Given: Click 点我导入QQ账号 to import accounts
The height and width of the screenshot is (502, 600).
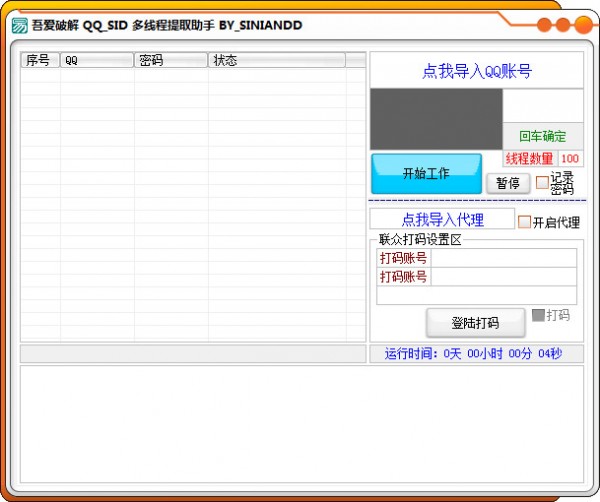Looking at the screenshot, I should (x=476, y=71).
